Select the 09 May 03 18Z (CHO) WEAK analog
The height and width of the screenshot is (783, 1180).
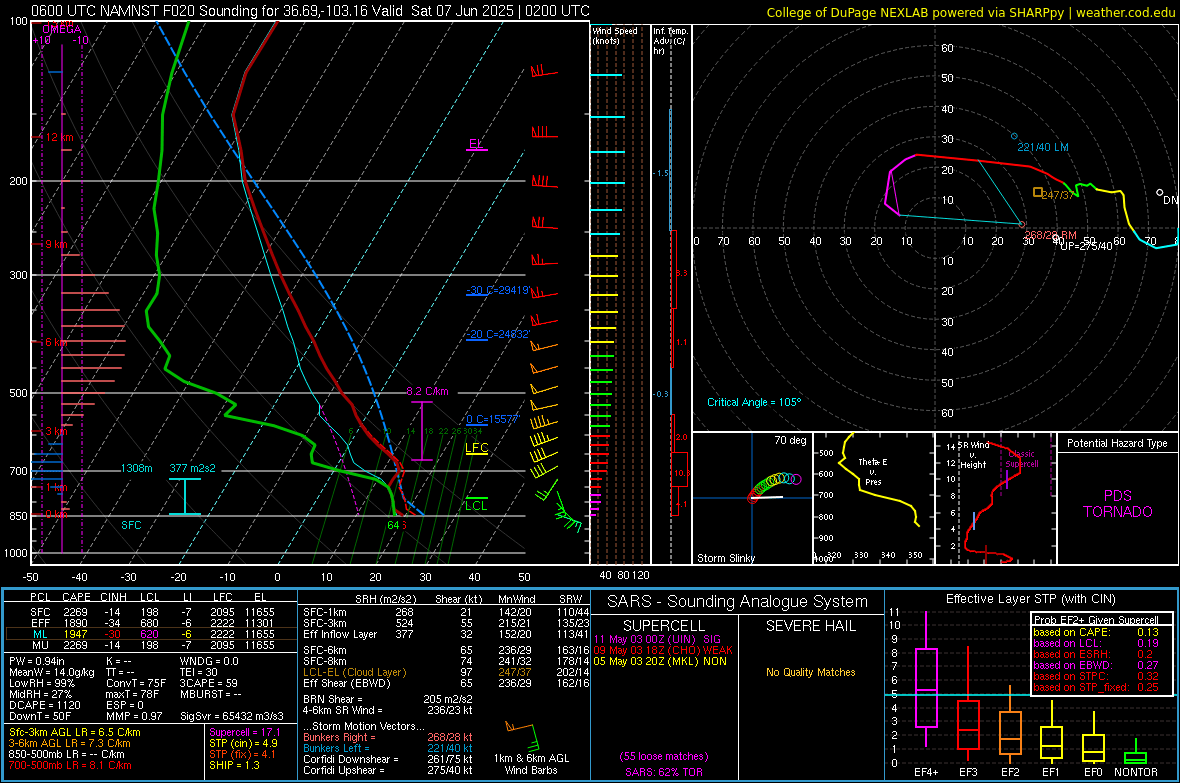(x=663, y=650)
